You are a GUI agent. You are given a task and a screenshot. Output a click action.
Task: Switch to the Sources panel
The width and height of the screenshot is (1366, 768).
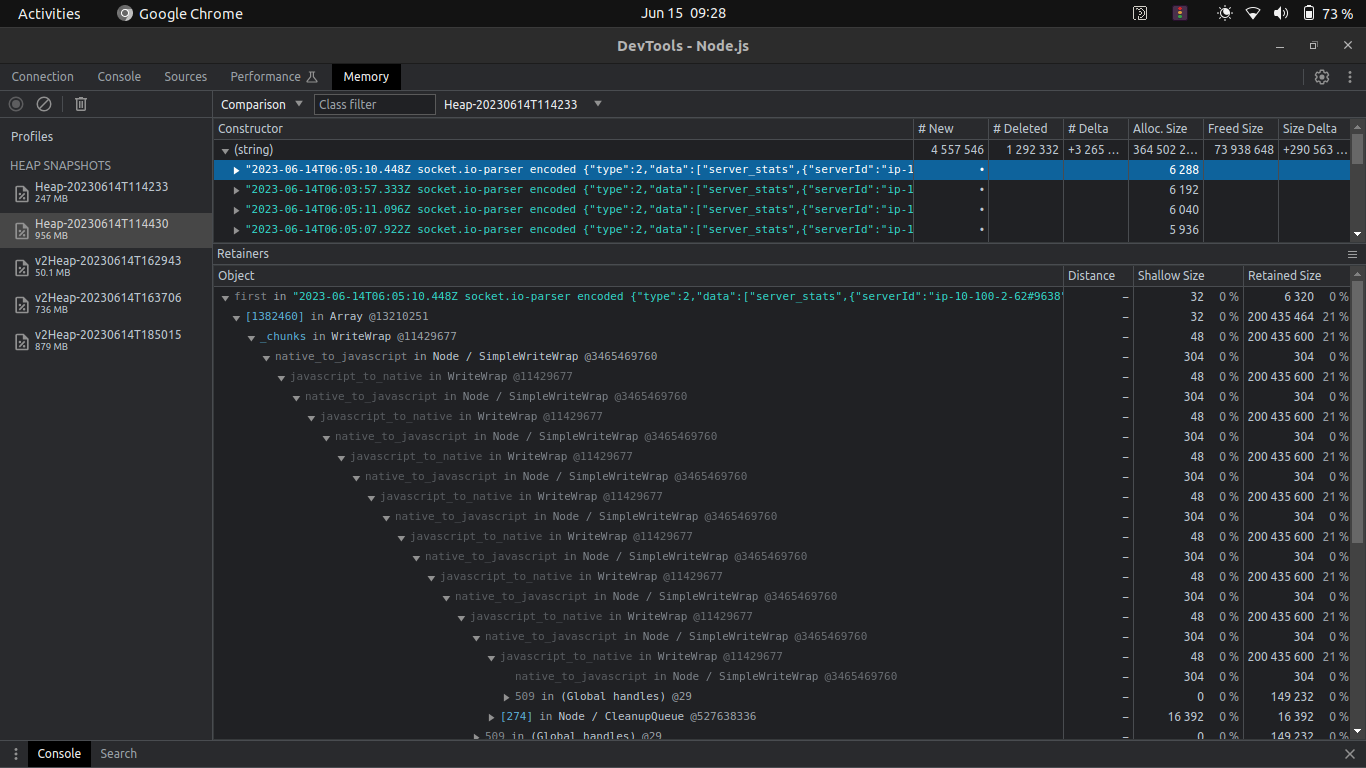185,76
